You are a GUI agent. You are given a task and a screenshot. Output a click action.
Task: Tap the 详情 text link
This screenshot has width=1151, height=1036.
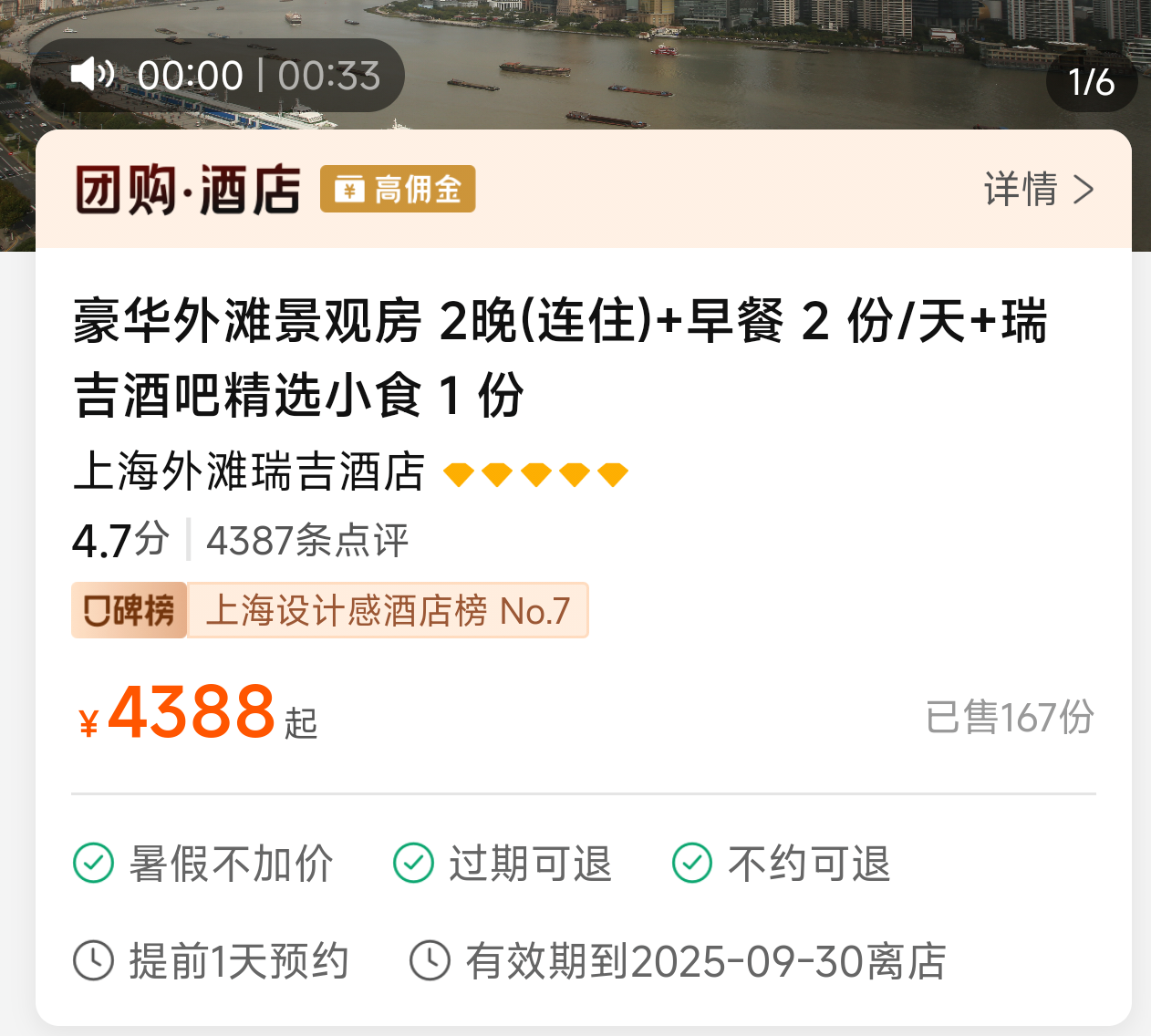click(1021, 190)
